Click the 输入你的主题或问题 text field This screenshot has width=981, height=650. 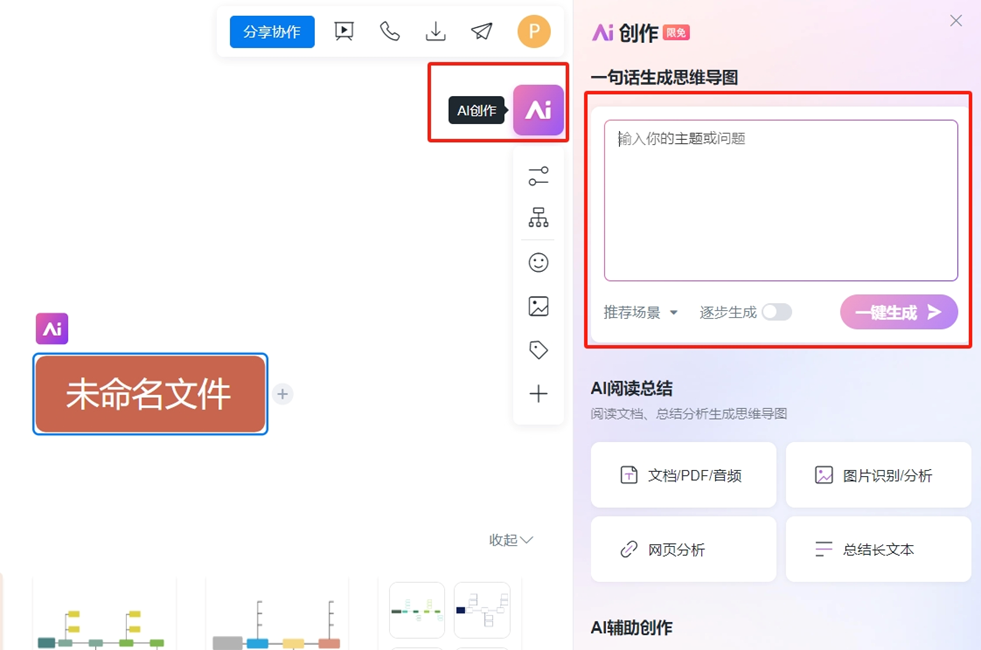coord(780,200)
